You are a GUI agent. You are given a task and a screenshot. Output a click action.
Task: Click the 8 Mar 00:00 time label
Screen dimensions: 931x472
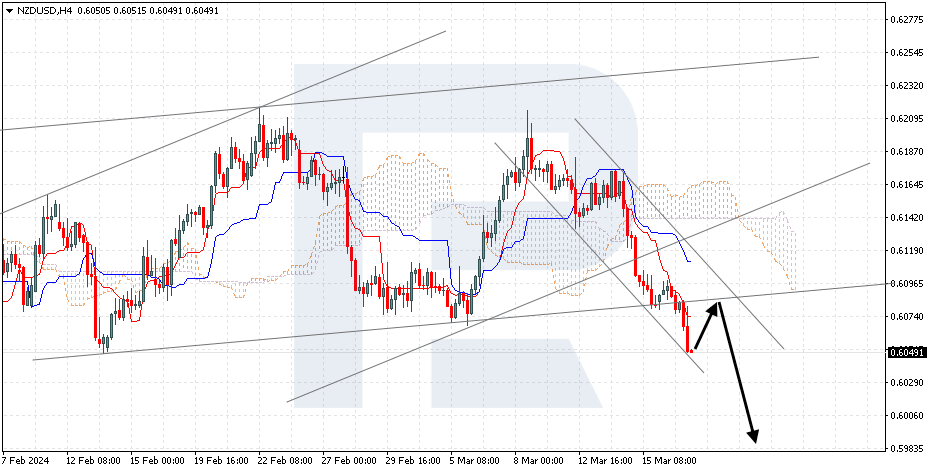pos(540,460)
